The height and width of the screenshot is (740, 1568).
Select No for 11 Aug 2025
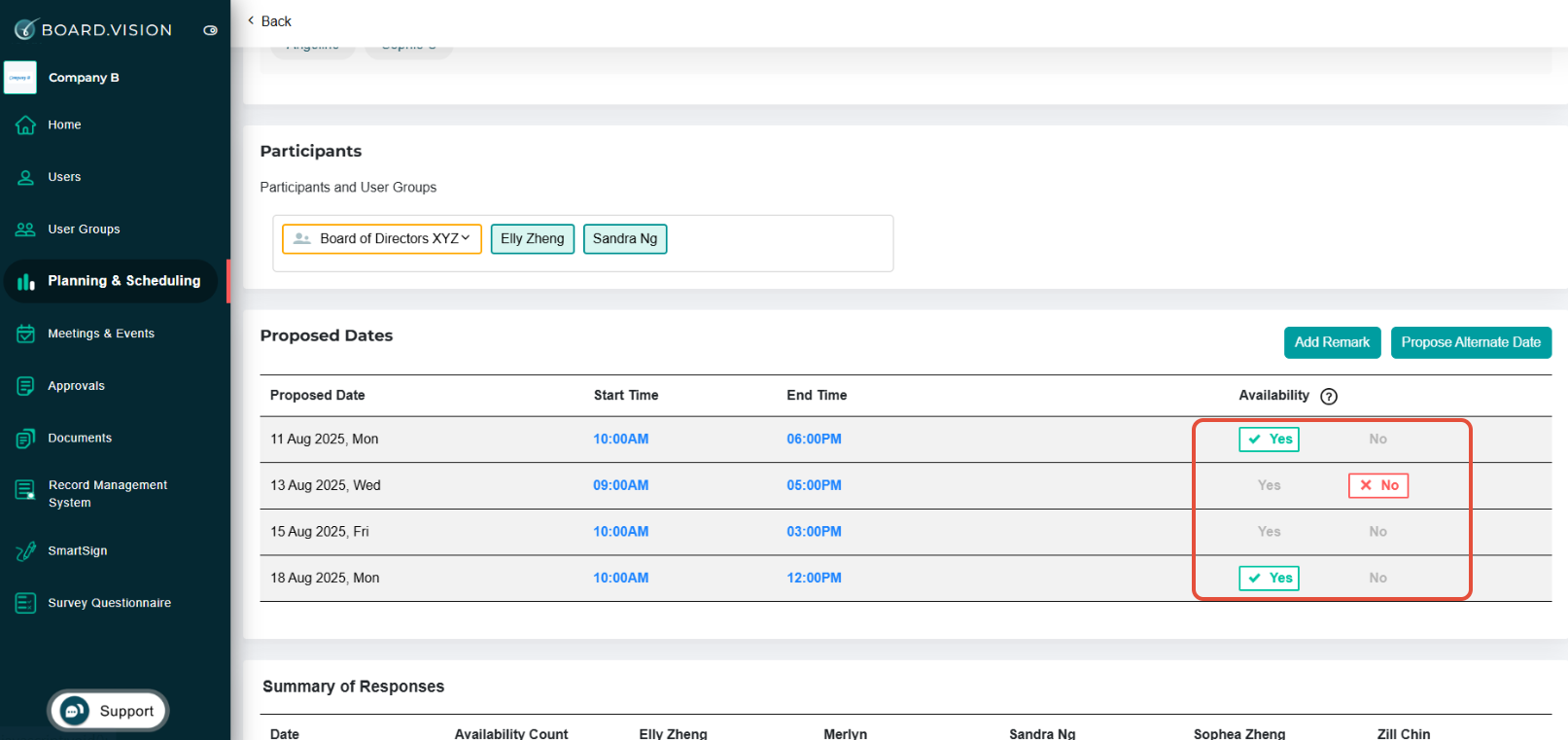pos(1377,440)
